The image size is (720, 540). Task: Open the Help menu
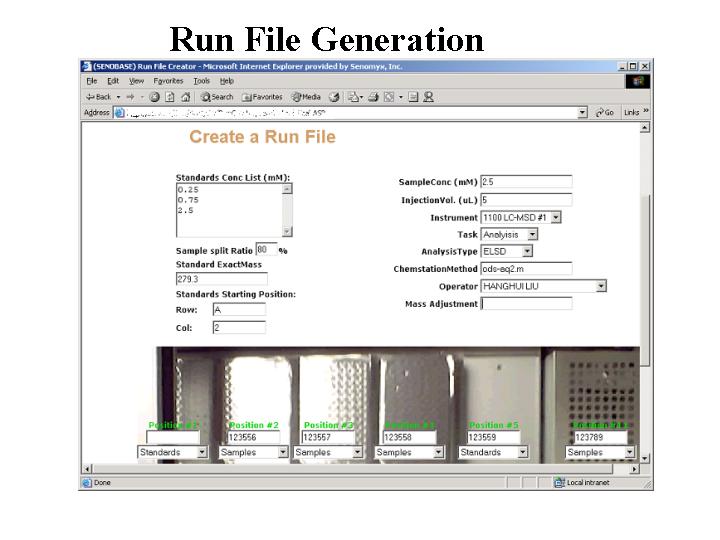click(227, 81)
